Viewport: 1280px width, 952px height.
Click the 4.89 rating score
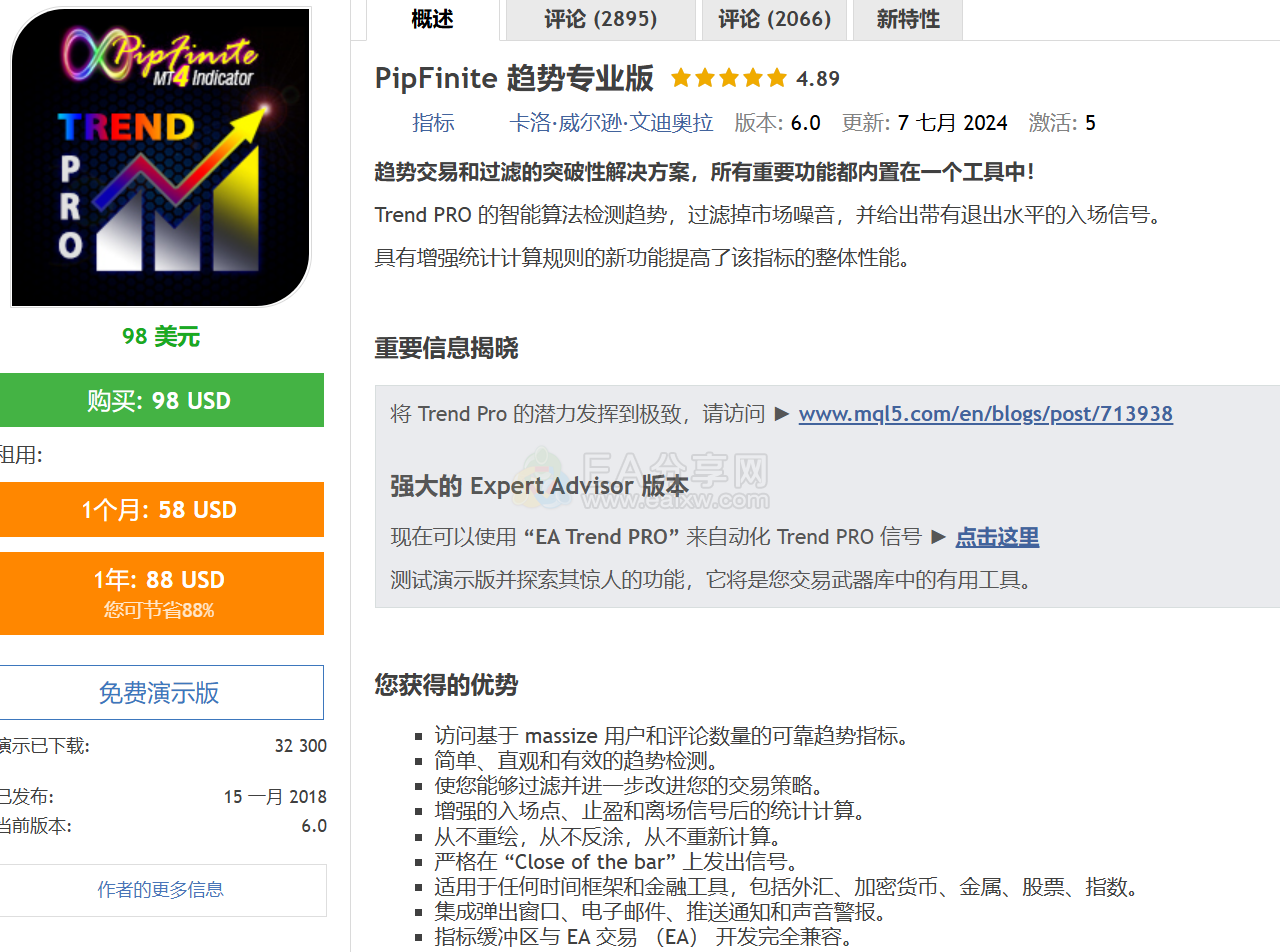click(x=818, y=79)
